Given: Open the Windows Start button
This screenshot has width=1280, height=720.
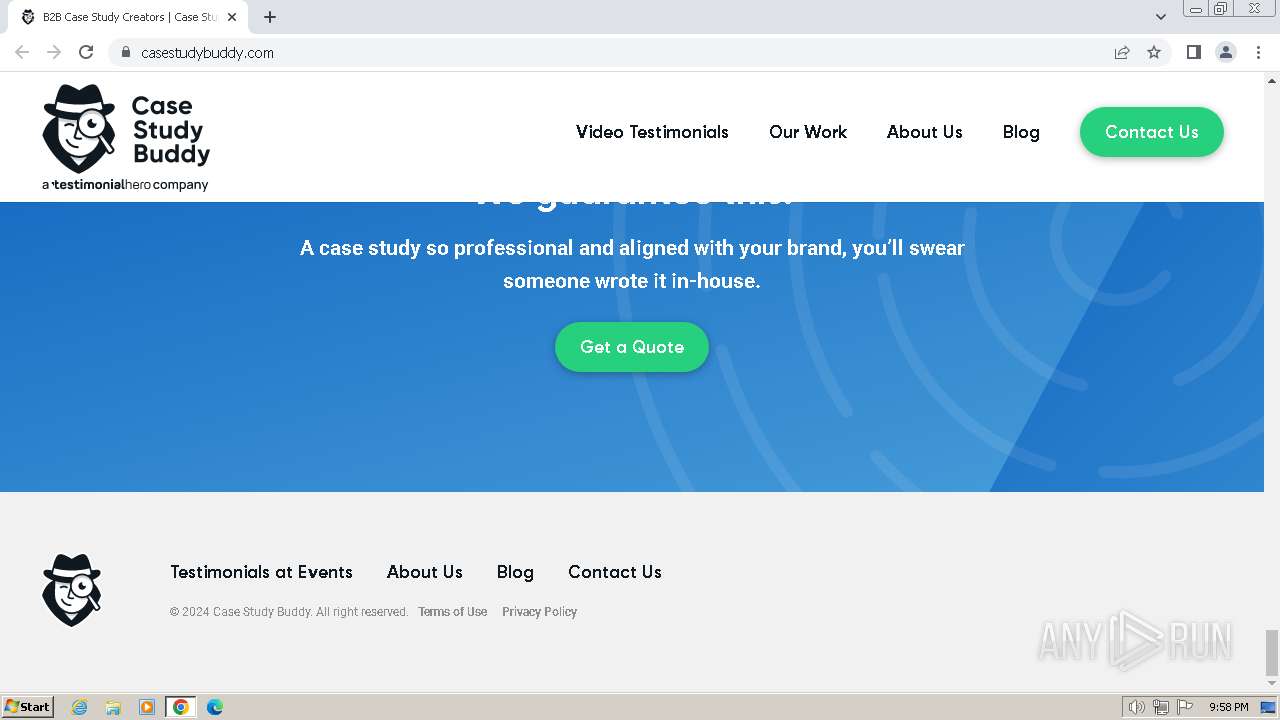Looking at the screenshot, I should click(x=28, y=707).
